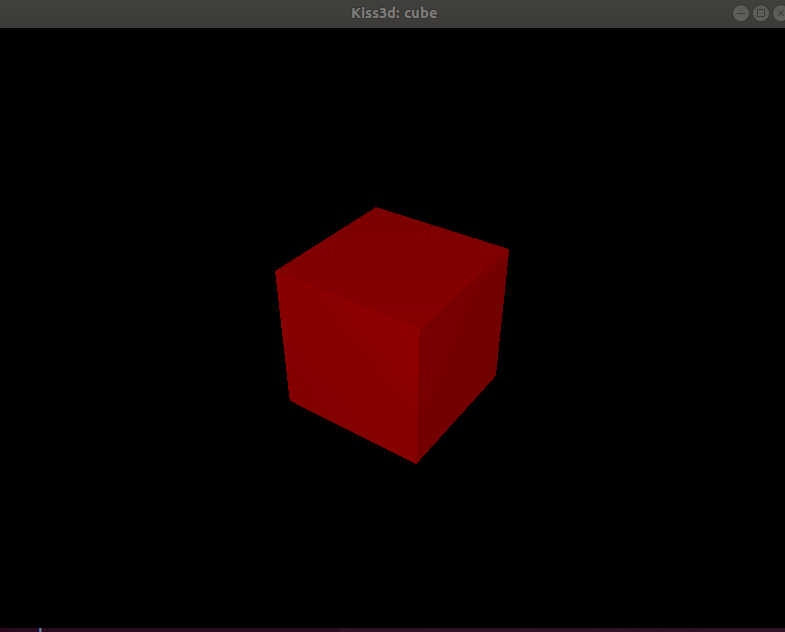Click the 'Kiss3d: cube' window title
This screenshot has width=785, height=632.
click(394, 13)
